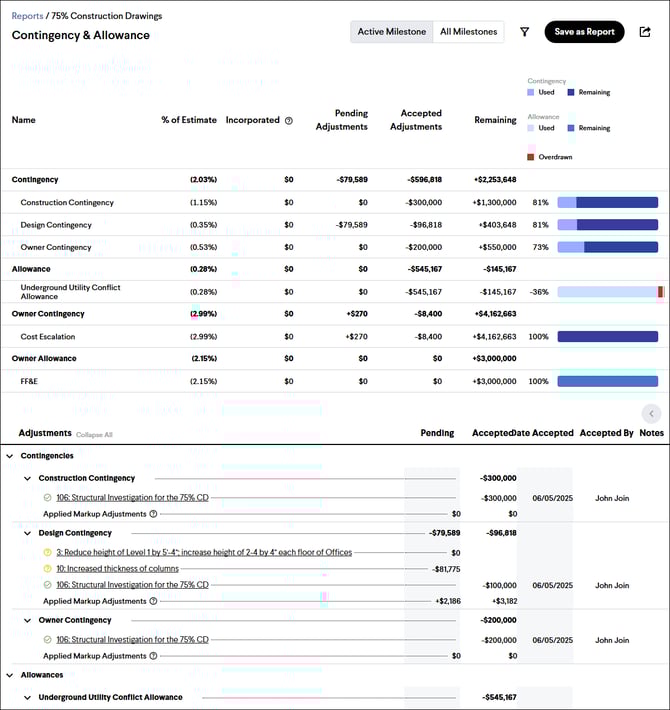Click help icon under Construction Contingency markup
The height and width of the screenshot is (710, 670).
[153, 514]
